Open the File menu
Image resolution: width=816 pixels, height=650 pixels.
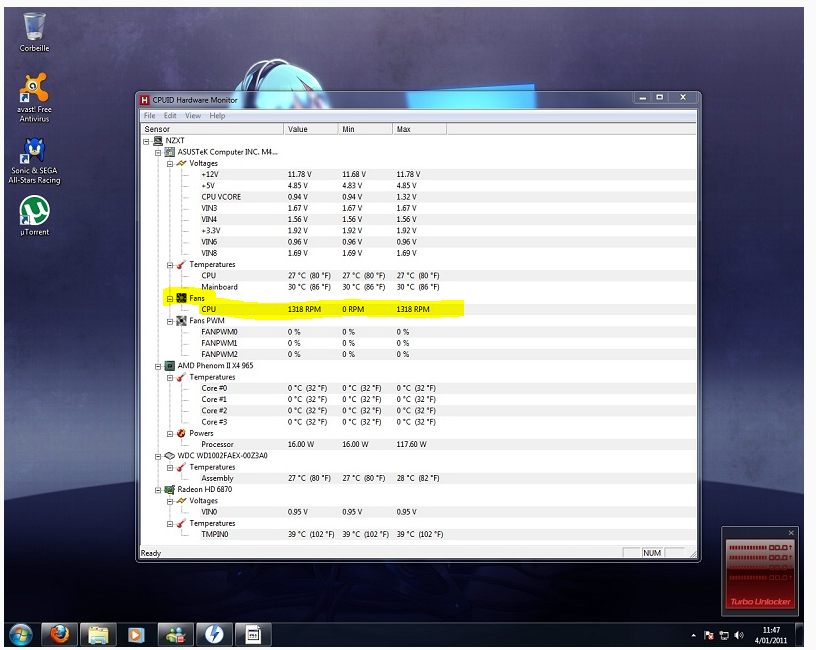[150, 116]
